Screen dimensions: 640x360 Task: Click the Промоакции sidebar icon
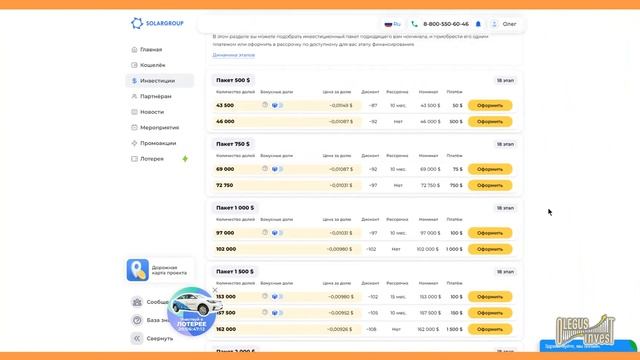134,143
